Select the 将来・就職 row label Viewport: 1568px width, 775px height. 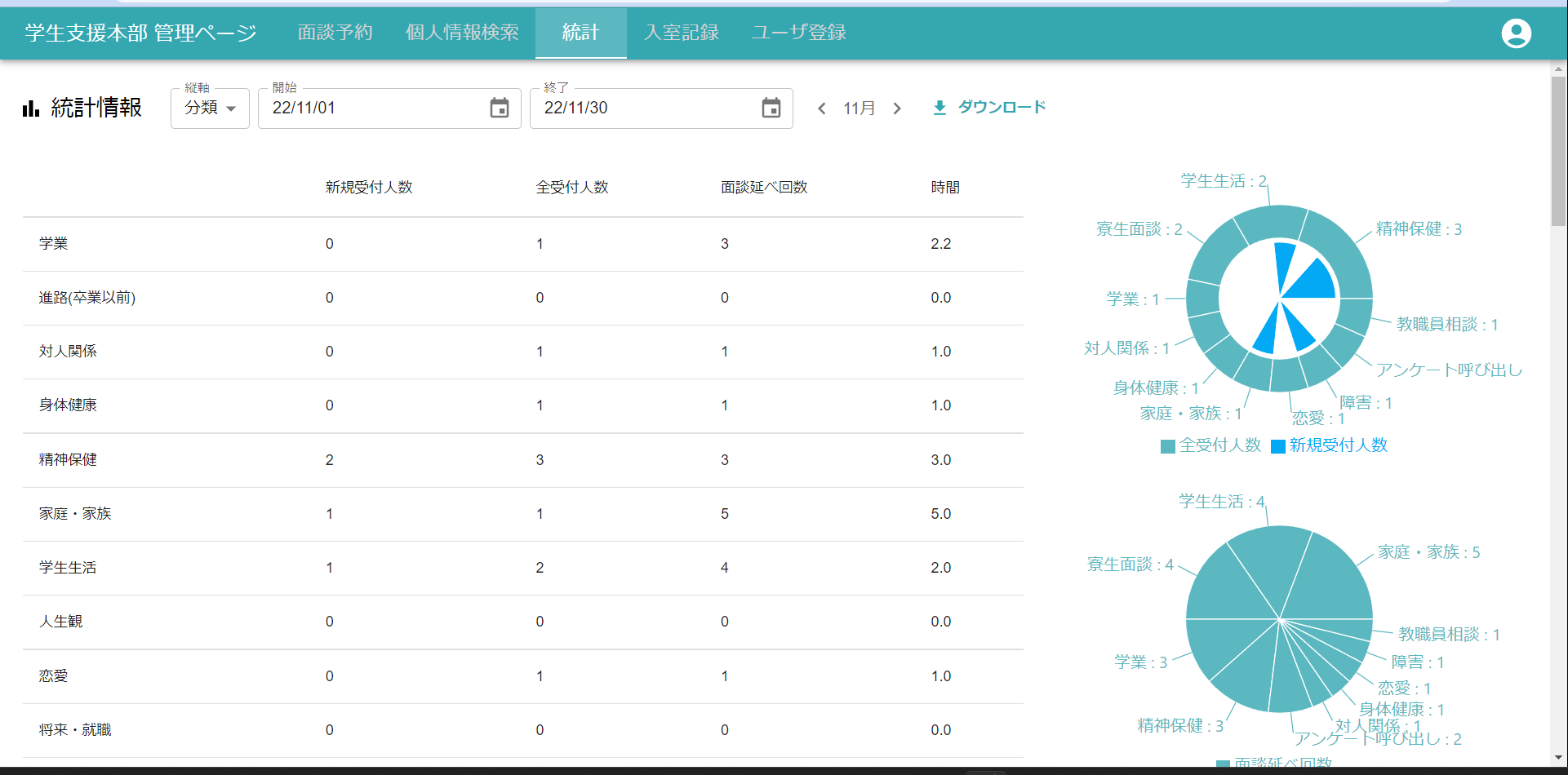(x=75, y=730)
